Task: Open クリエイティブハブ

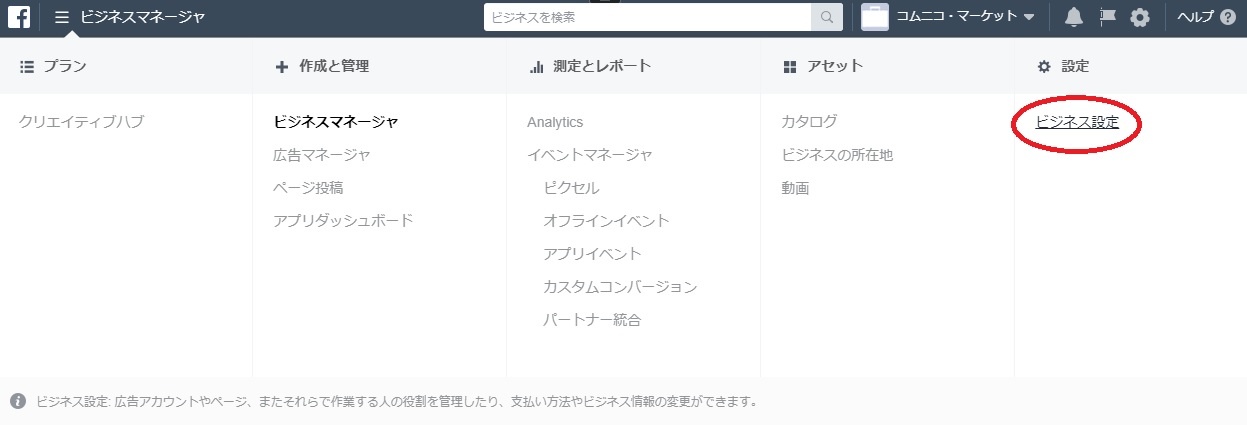Action: pyautogui.click(x=82, y=122)
